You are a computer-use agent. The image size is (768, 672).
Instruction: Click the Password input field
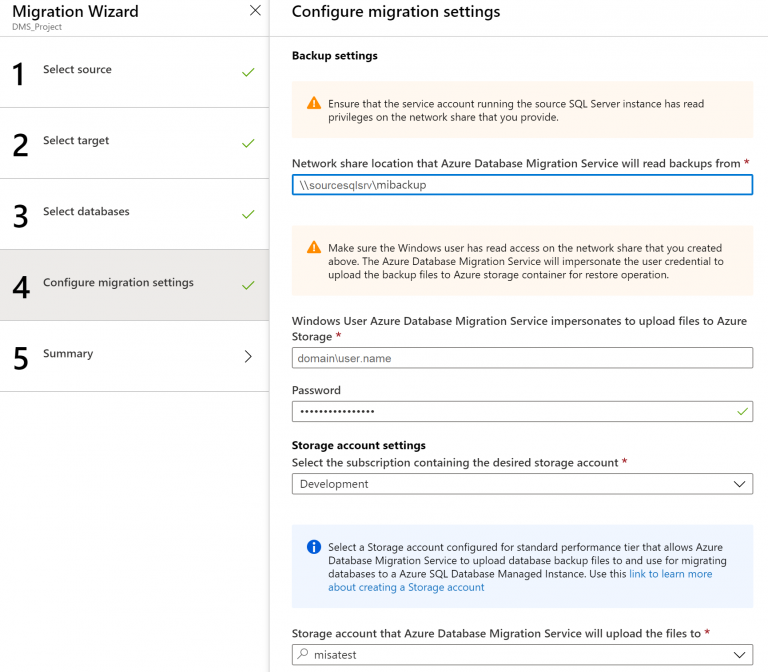(510, 412)
